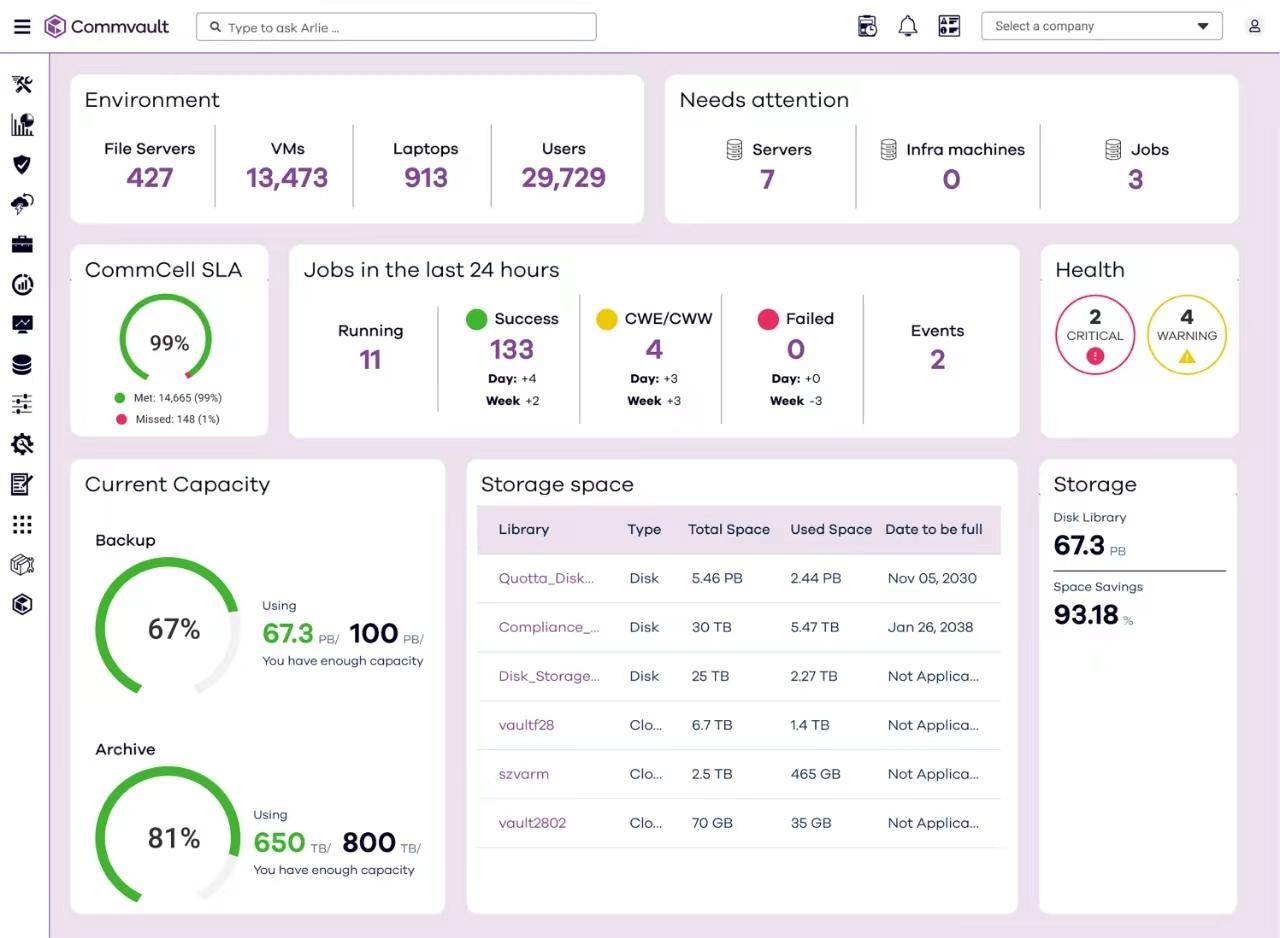Open the Select a company dropdown

point(1102,26)
